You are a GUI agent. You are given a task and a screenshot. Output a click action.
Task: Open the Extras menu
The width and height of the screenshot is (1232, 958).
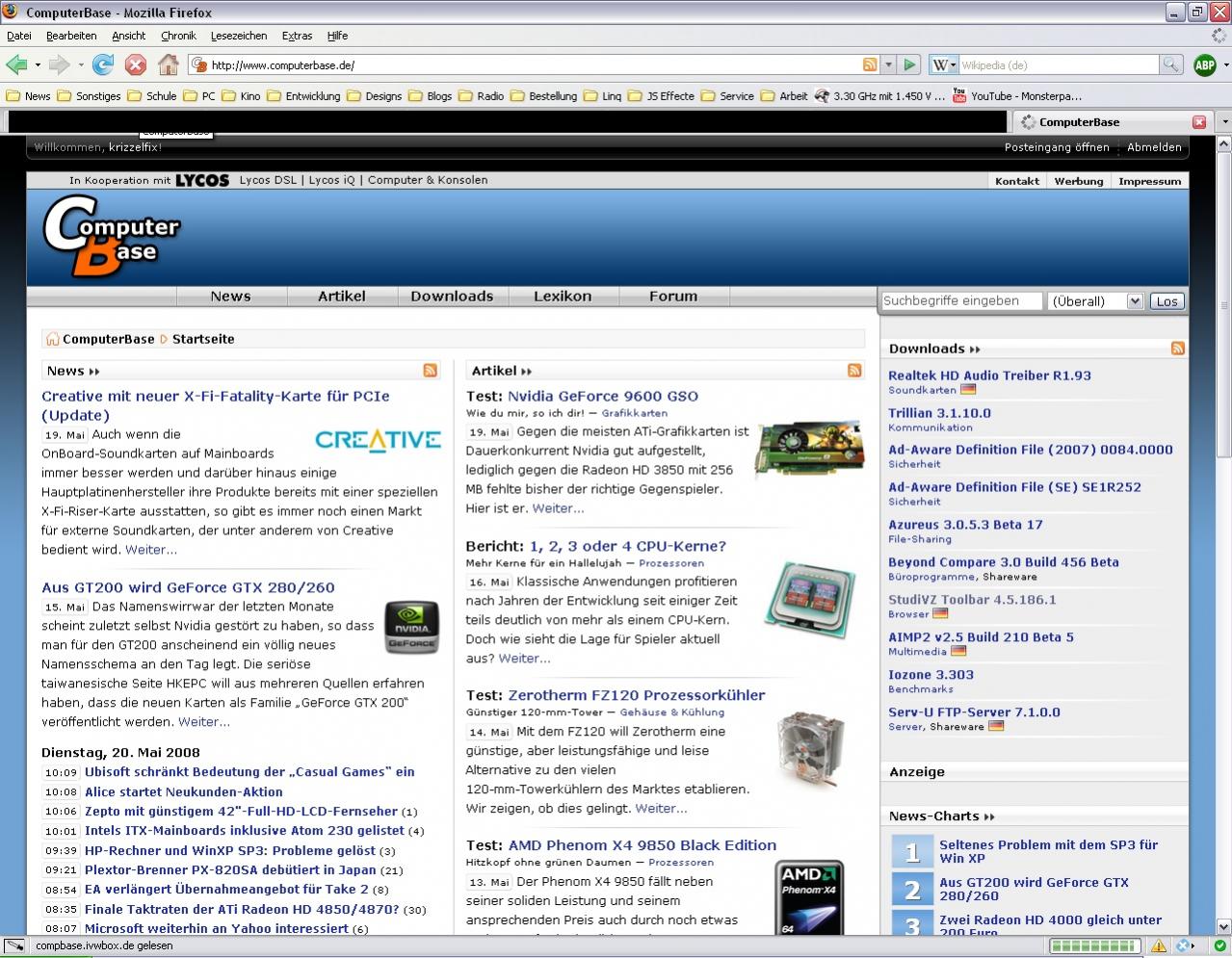[x=297, y=36]
